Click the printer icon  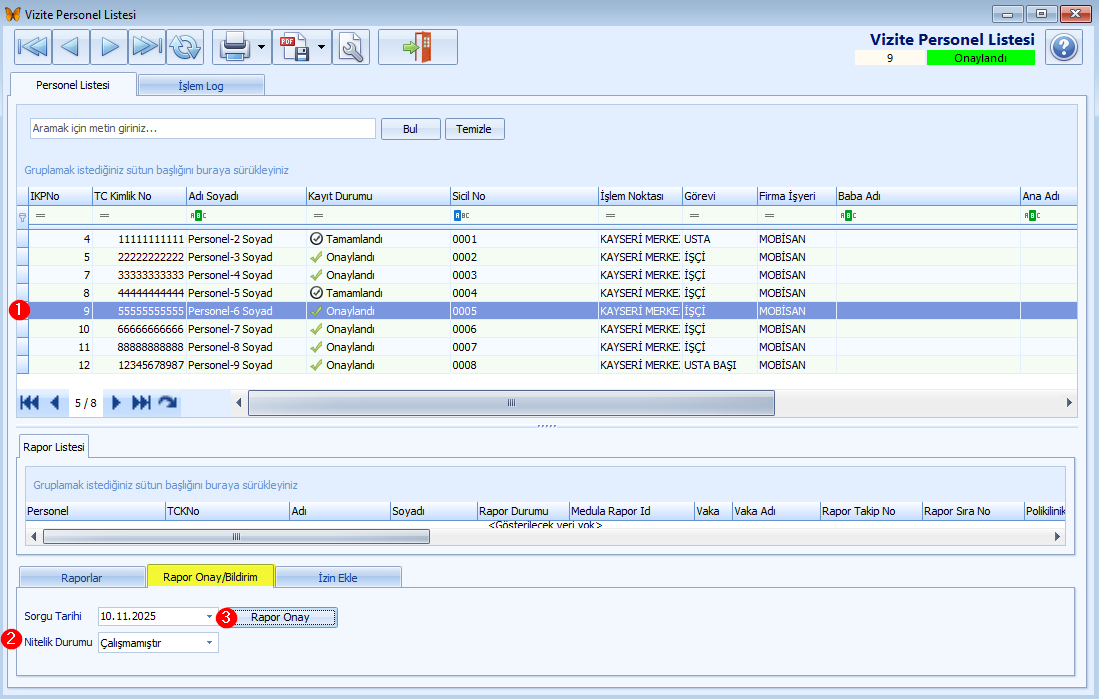(x=233, y=47)
